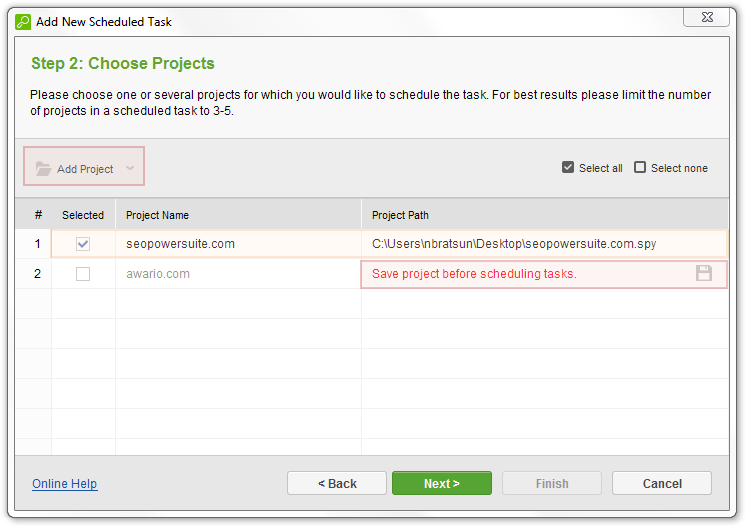Go back with the Back button
Viewport: 747px width, 527px height.
pos(337,484)
